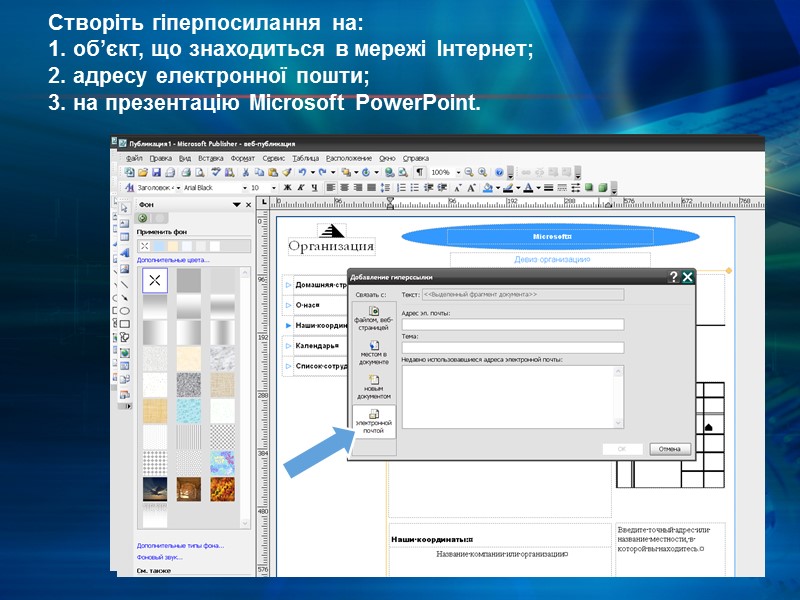Select the pointer Select Objects tool
Viewport: 800px width, 600px height.
124,208
